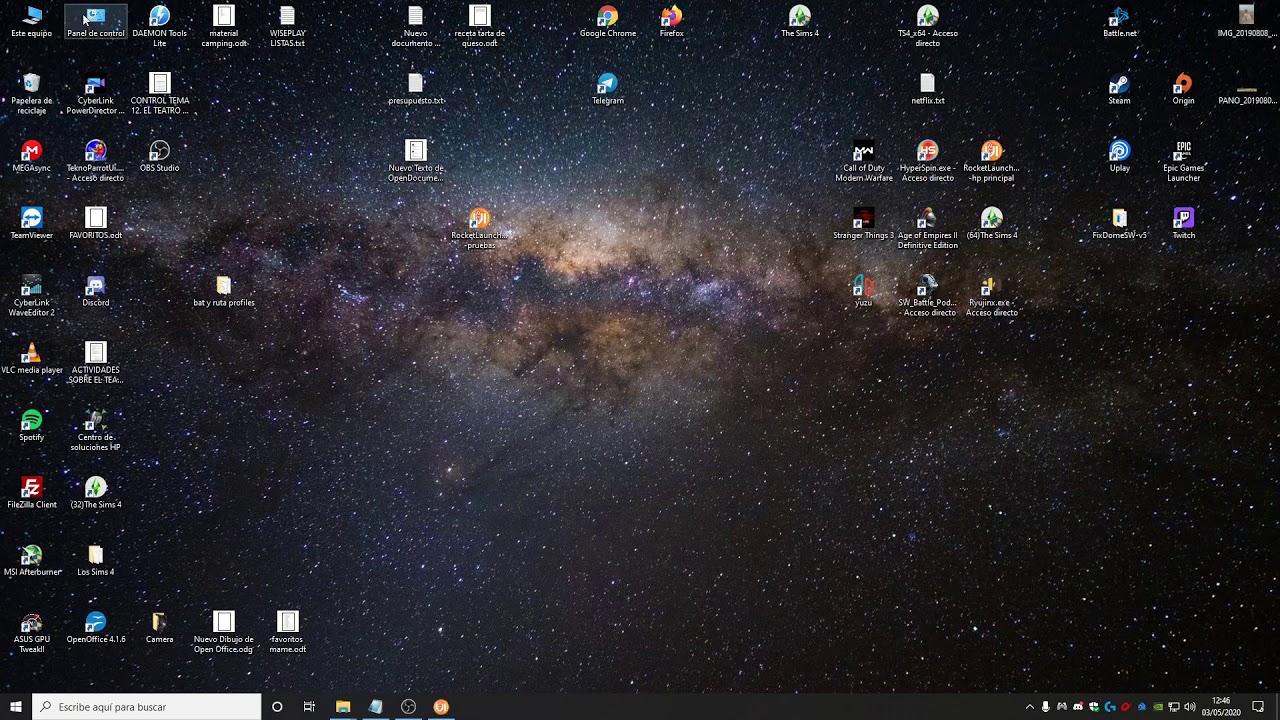Open Camera folder on desktop

point(160,627)
